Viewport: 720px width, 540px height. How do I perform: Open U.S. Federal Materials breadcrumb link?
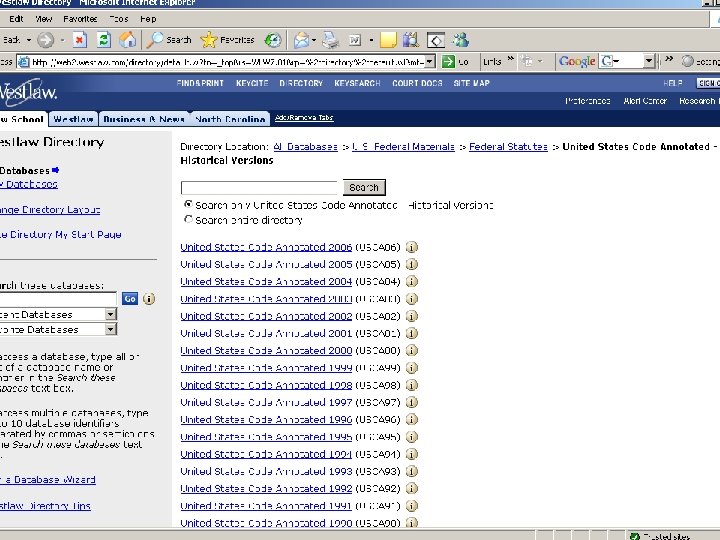tap(403, 146)
